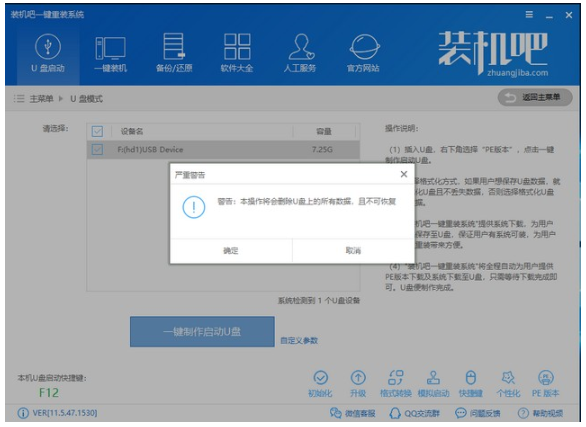Screen dimensions: 586x427
Task: Open QQ交流群 in the status bar
Action: click(414, 413)
